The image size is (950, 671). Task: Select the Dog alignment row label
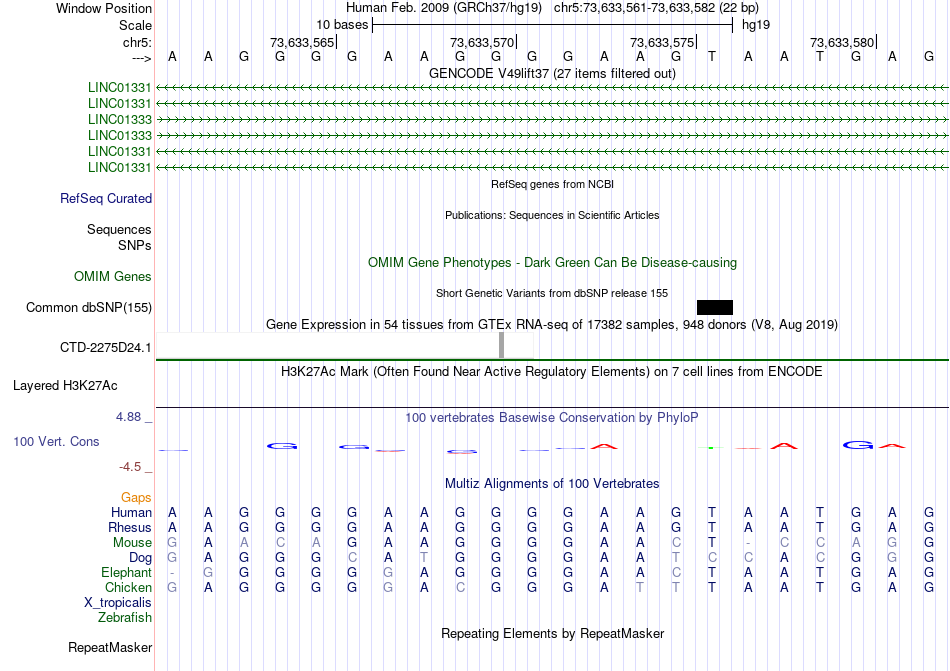(x=140, y=558)
